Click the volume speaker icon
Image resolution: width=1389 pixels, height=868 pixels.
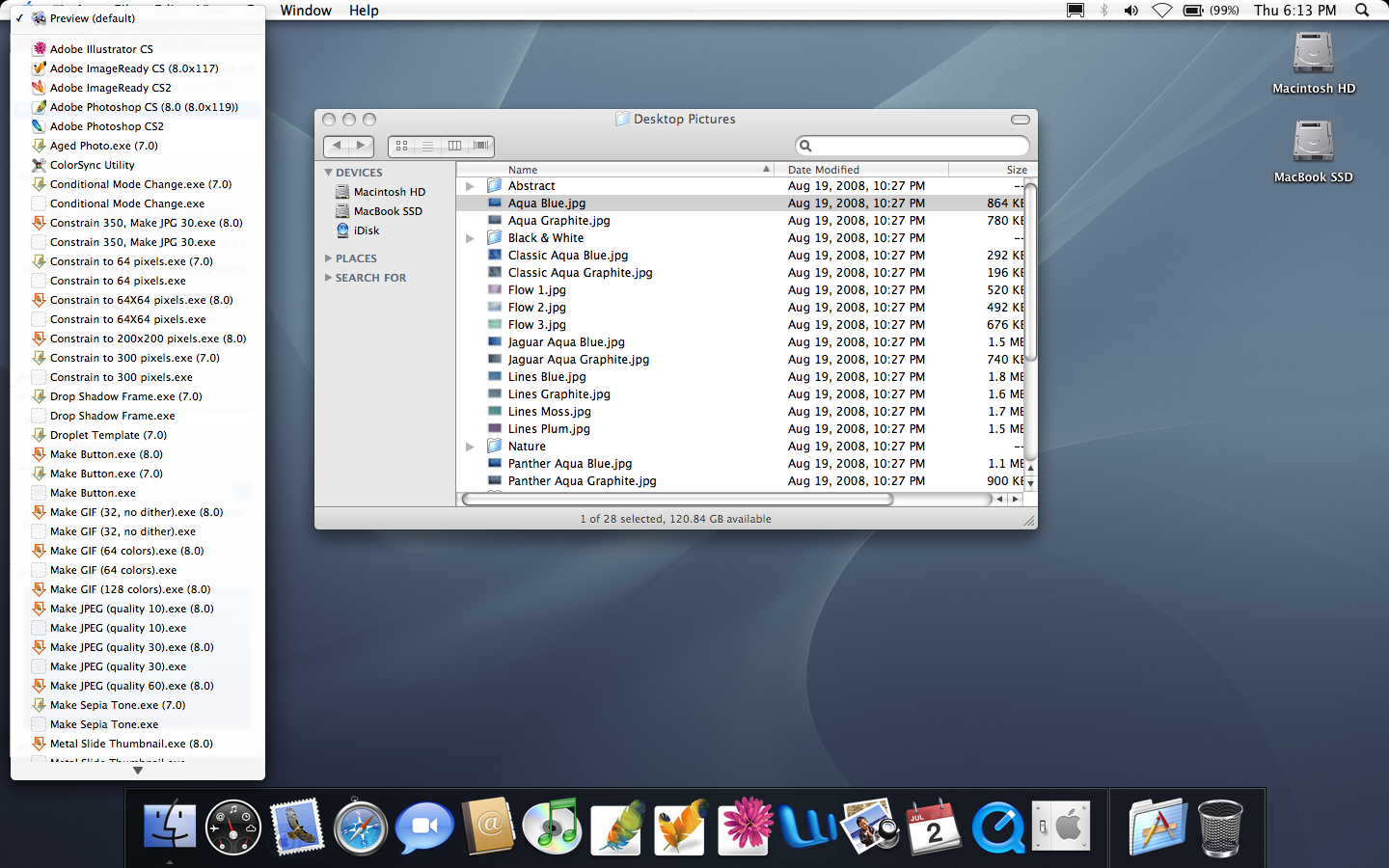tap(1131, 11)
